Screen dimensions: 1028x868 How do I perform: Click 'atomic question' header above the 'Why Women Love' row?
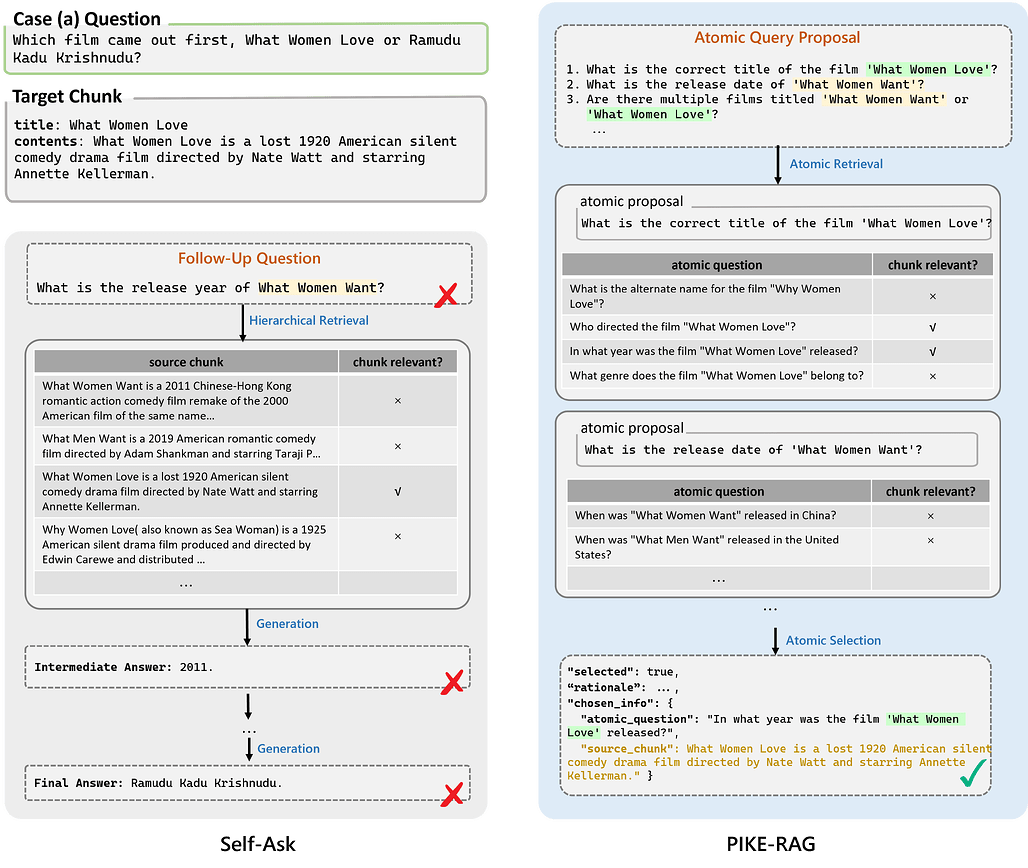pos(717,265)
